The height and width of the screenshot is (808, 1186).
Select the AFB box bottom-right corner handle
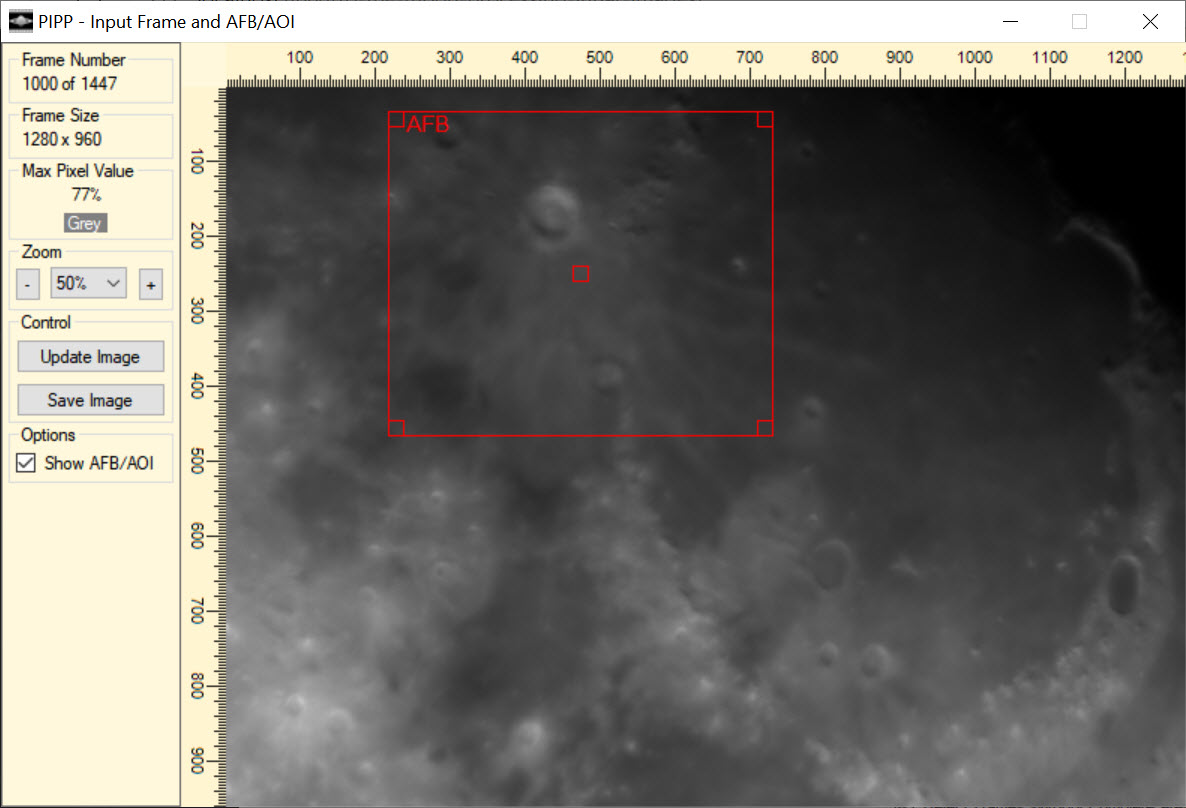pyautogui.click(x=765, y=428)
